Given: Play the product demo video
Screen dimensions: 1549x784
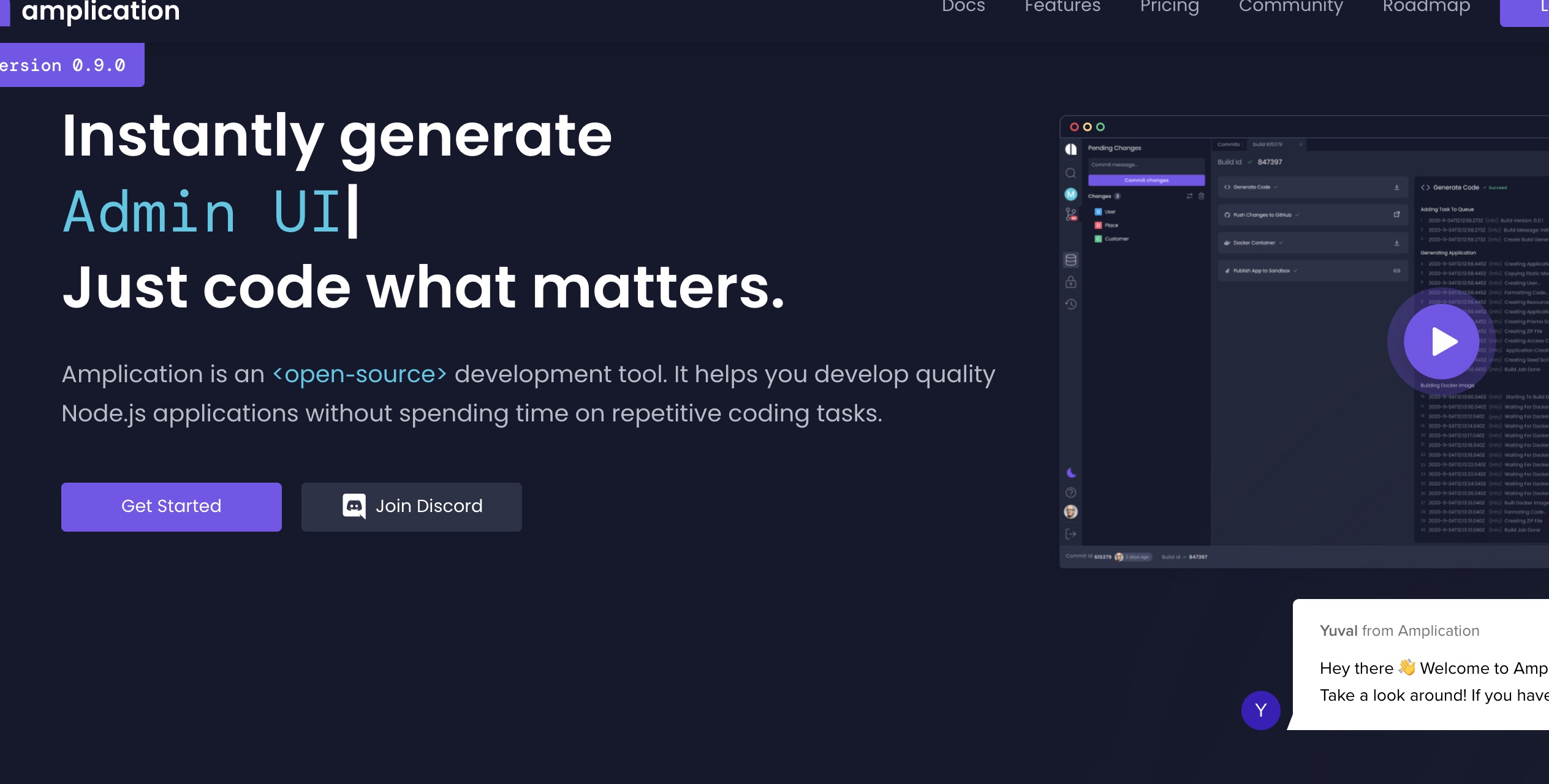Looking at the screenshot, I should pyautogui.click(x=1441, y=342).
